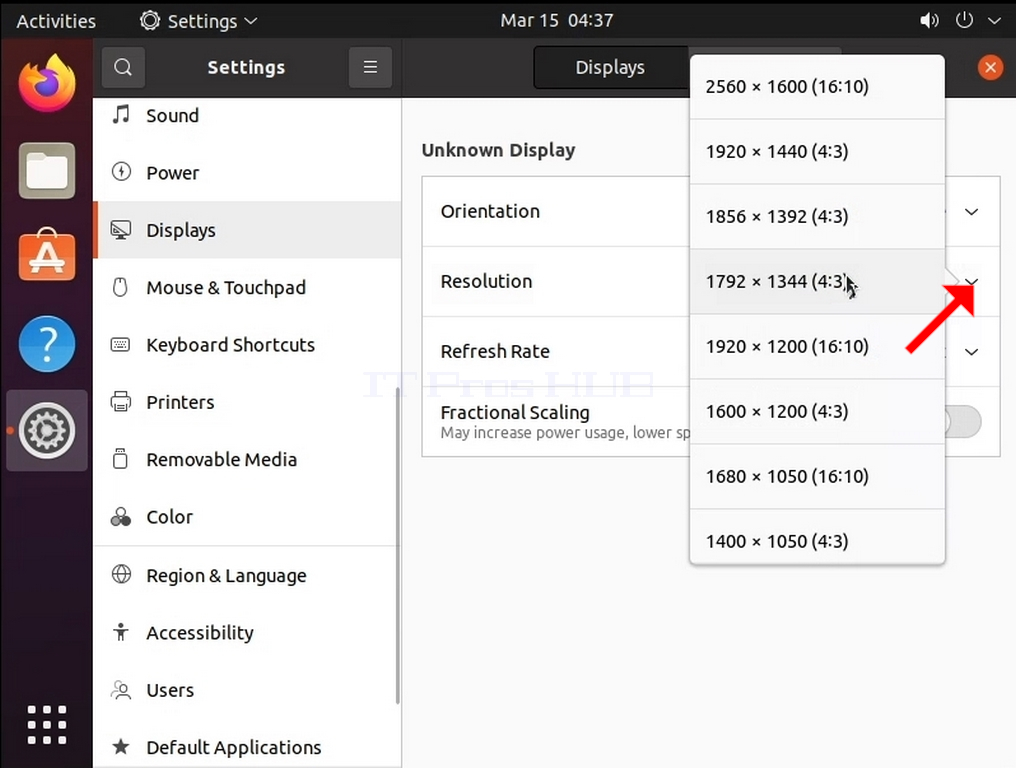Select 2560 × 1600 (16:10) resolution
This screenshot has width=1016, height=768.
[x=817, y=87]
